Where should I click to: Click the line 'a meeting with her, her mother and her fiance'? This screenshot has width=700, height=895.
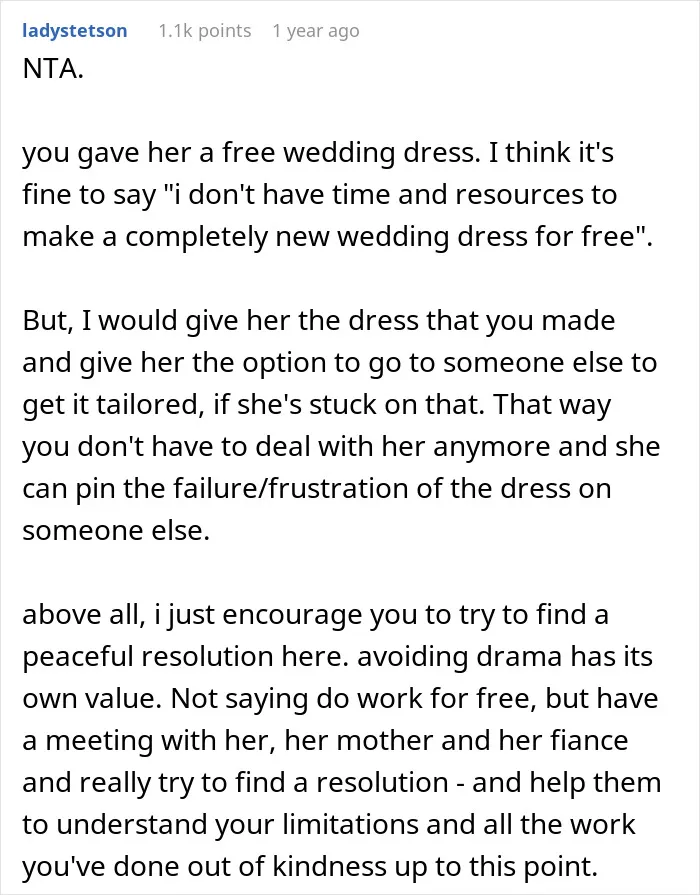point(325,741)
